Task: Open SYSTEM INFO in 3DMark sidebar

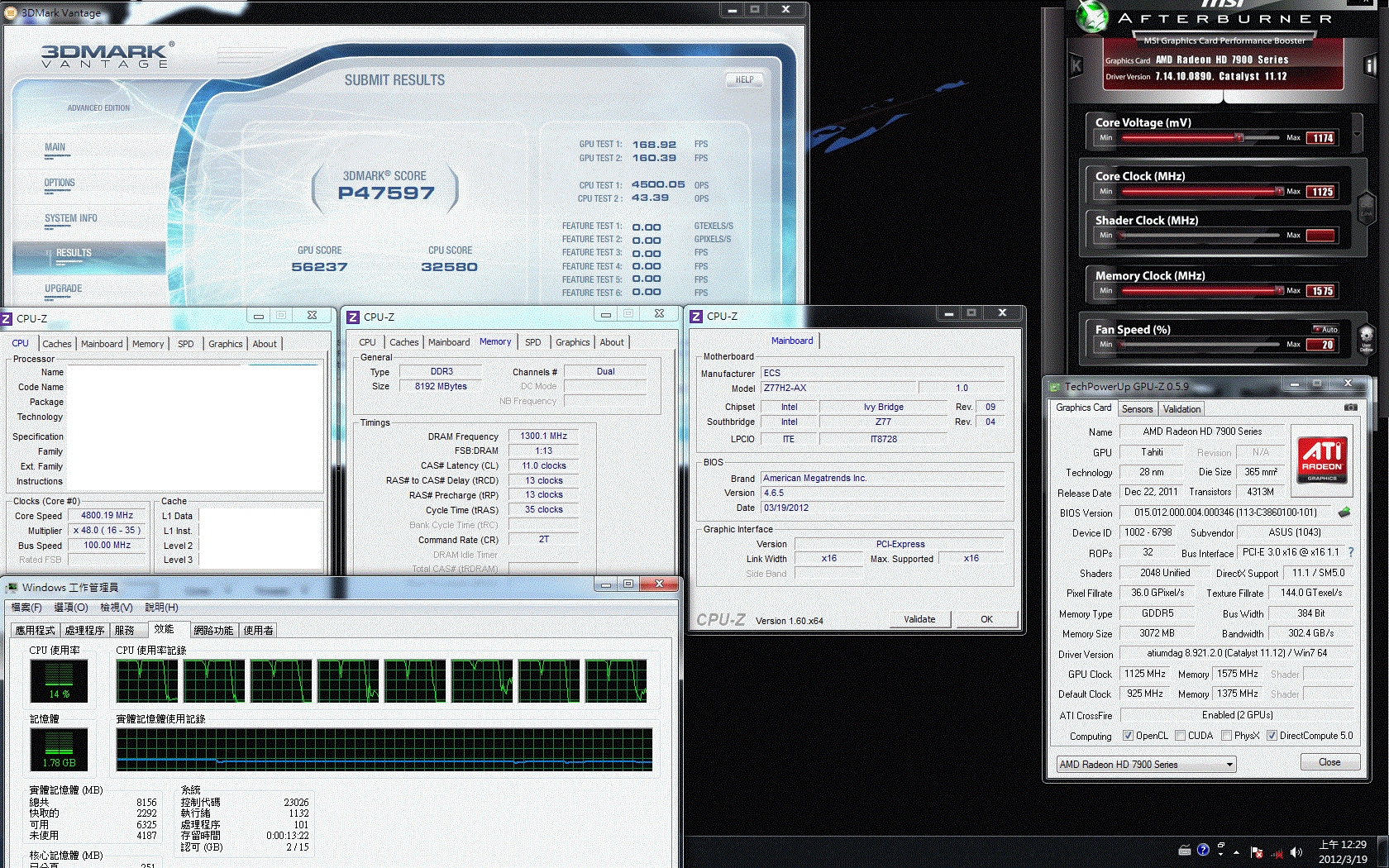Action: click(71, 218)
